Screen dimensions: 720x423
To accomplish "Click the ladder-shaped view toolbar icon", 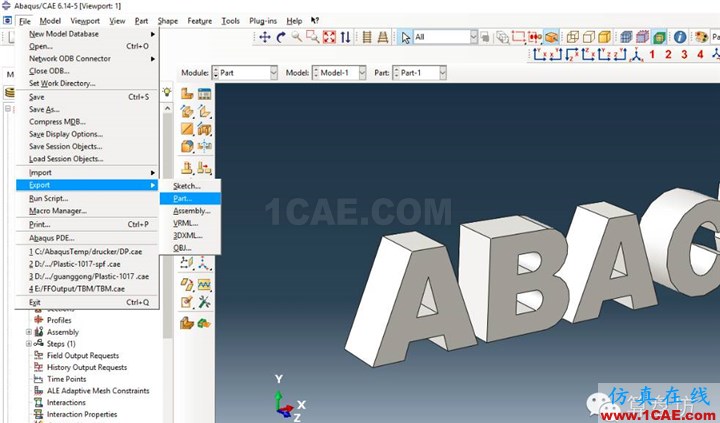I will (x=367, y=37).
